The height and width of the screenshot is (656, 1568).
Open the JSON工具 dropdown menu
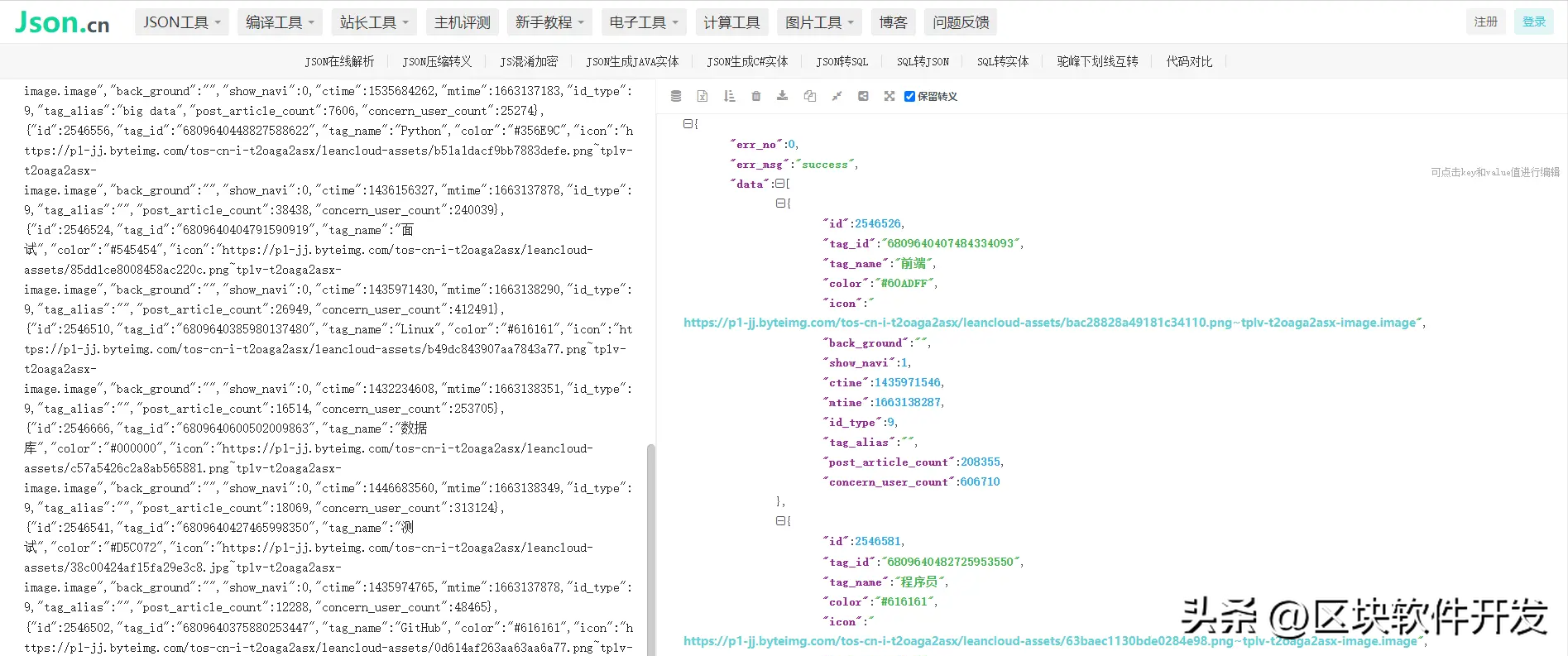pos(181,22)
